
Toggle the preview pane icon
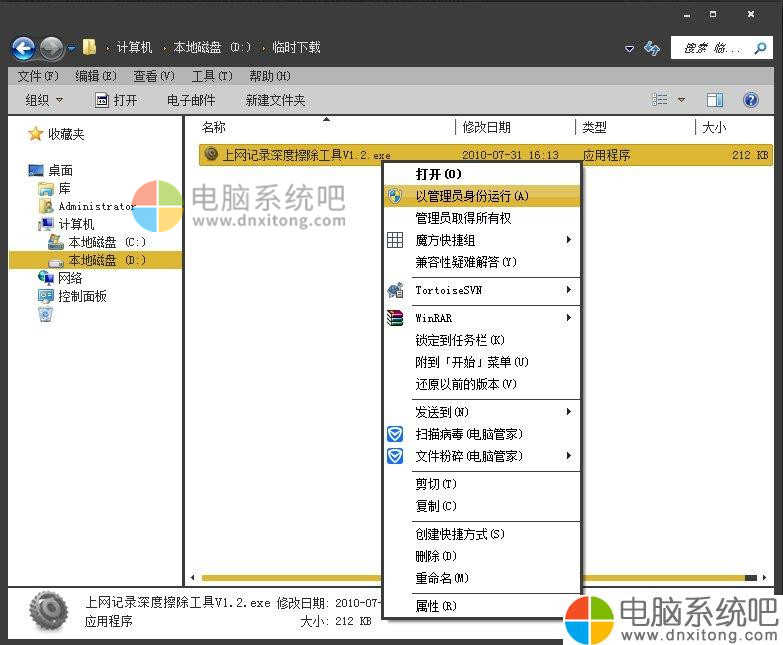715,100
